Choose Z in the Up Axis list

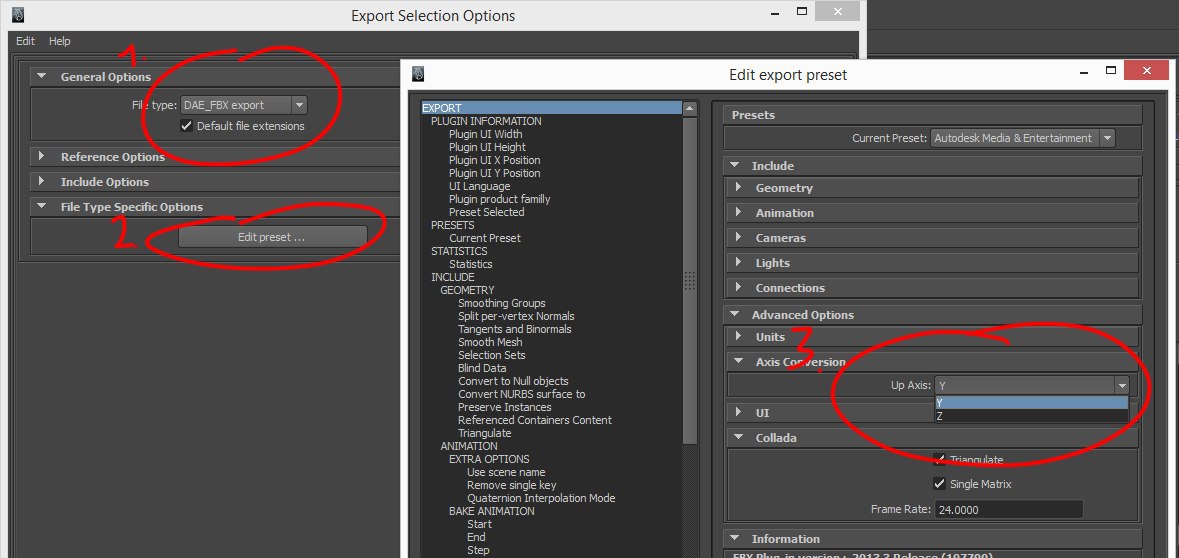[x=1032, y=416]
